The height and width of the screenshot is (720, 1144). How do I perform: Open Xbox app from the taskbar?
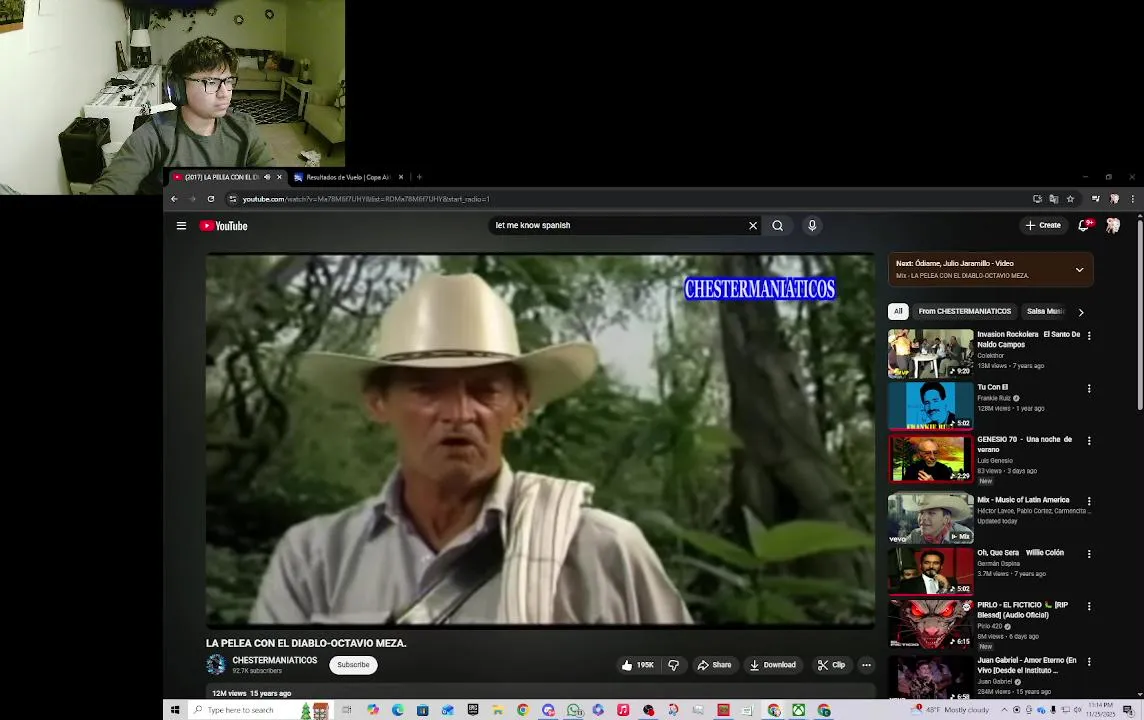799,710
